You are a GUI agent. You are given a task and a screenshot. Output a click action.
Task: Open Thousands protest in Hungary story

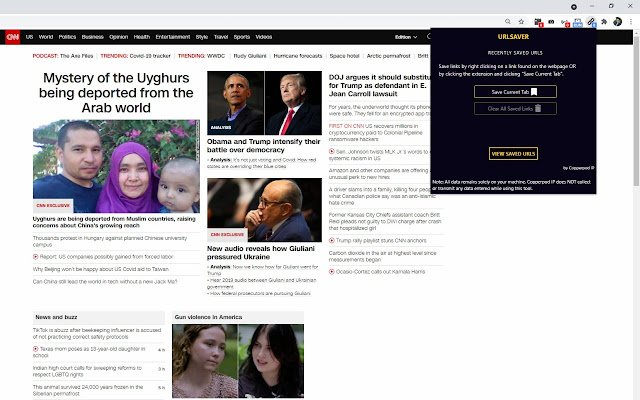point(110,241)
